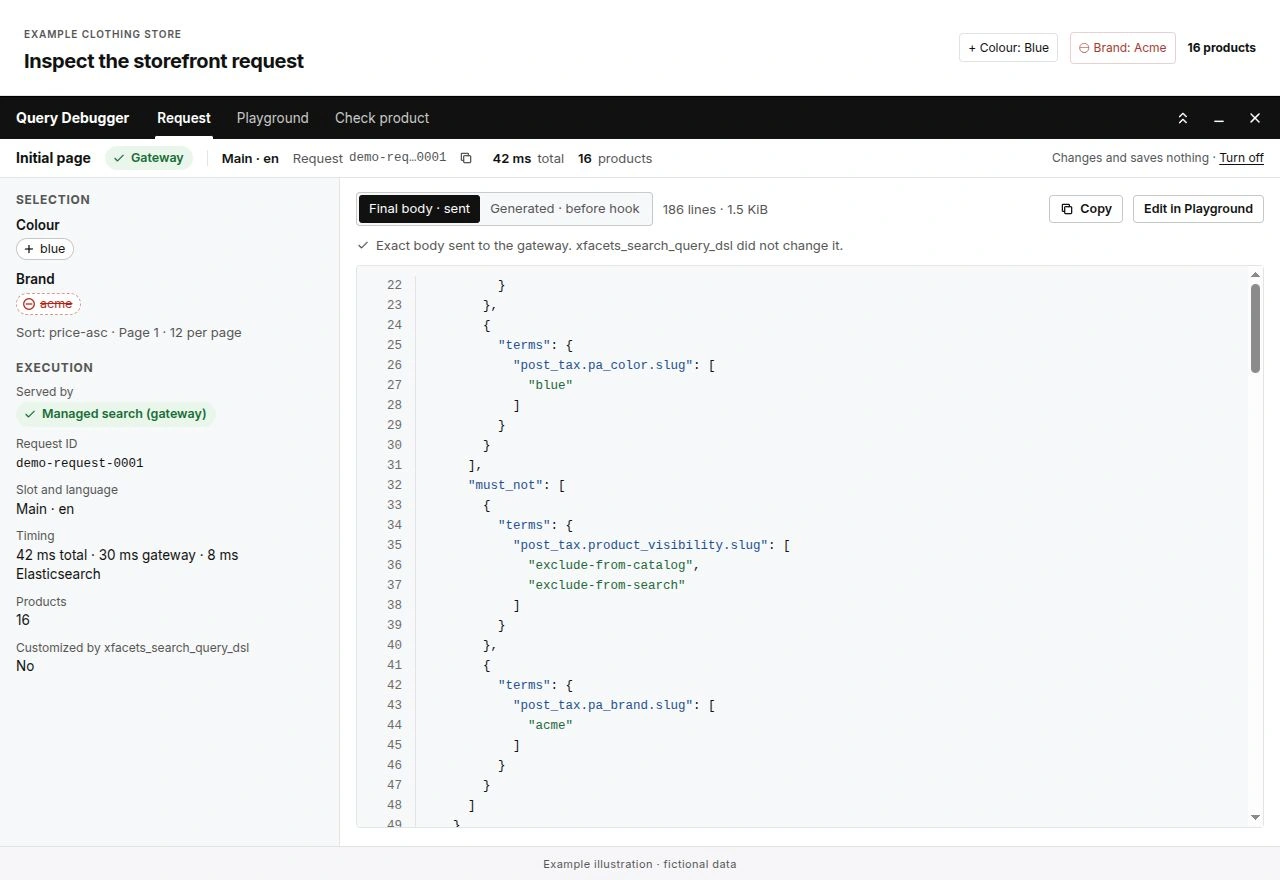Click line number 25 in the gutter
The width and height of the screenshot is (1280, 880).
[x=394, y=345]
